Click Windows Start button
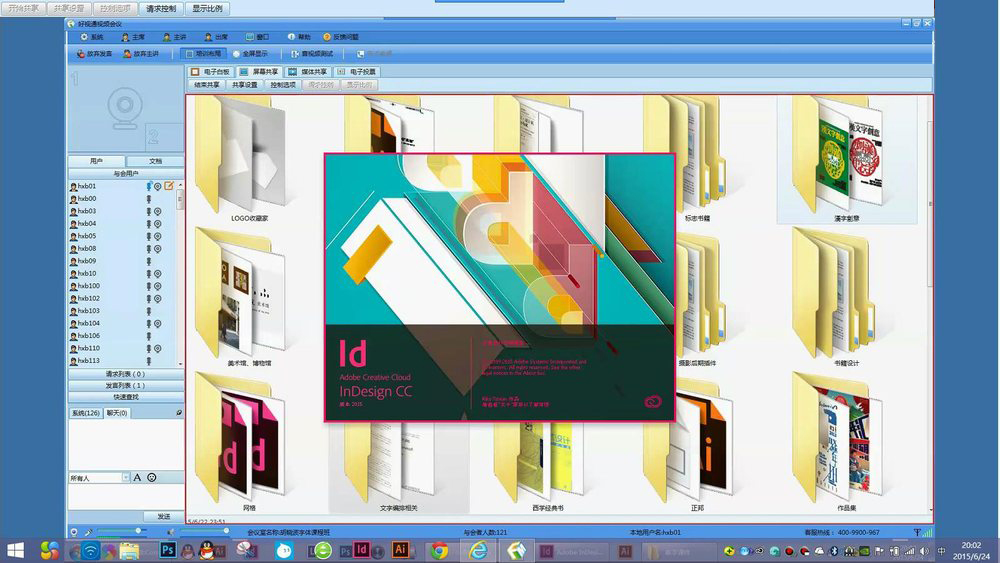1000x563 pixels. (15, 550)
